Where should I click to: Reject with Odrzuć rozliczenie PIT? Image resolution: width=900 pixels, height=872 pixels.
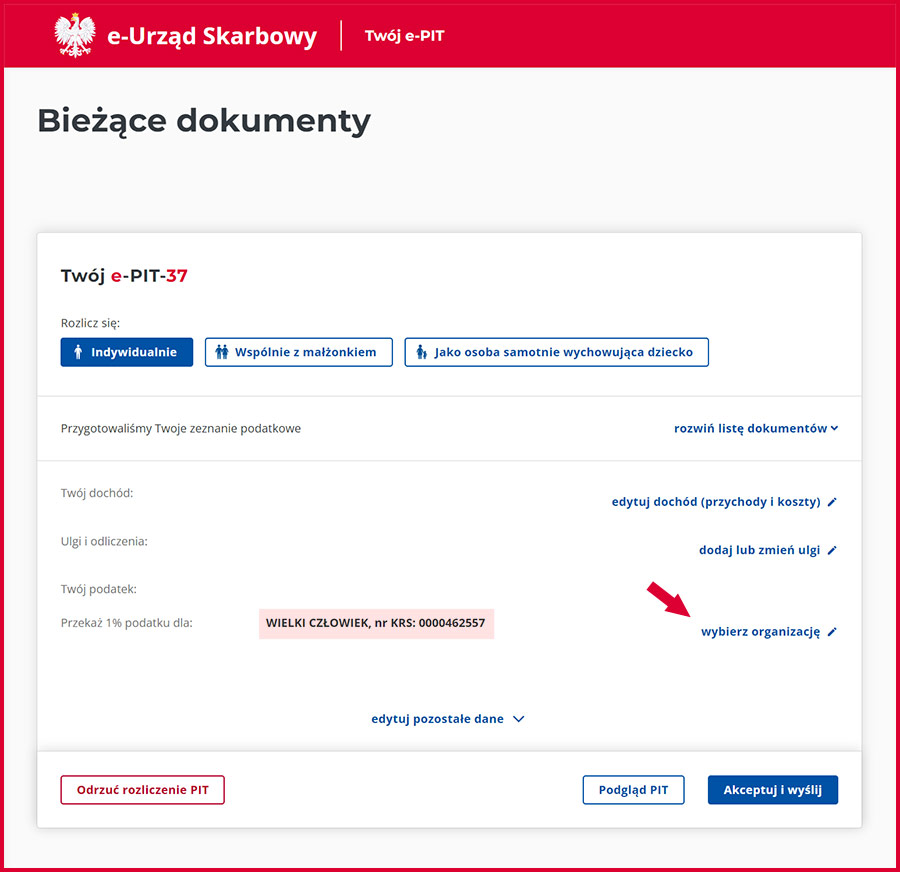pyautogui.click(x=142, y=790)
